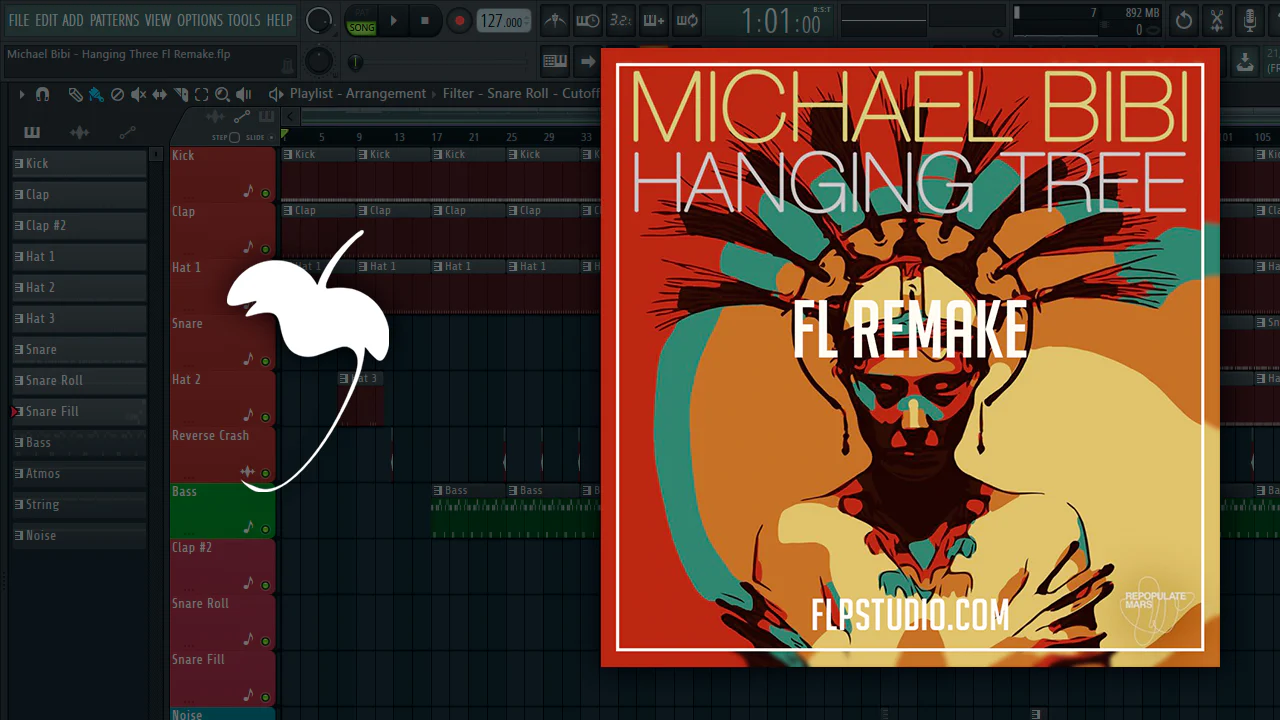Viewport: 1280px width, 720px height.
Task: Mute the Clap track via green LED
Action: (265, 249)
